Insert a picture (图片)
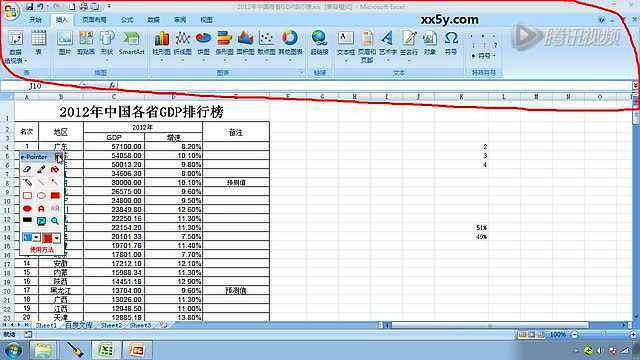640x360 pixels. [x=64, y=42]
